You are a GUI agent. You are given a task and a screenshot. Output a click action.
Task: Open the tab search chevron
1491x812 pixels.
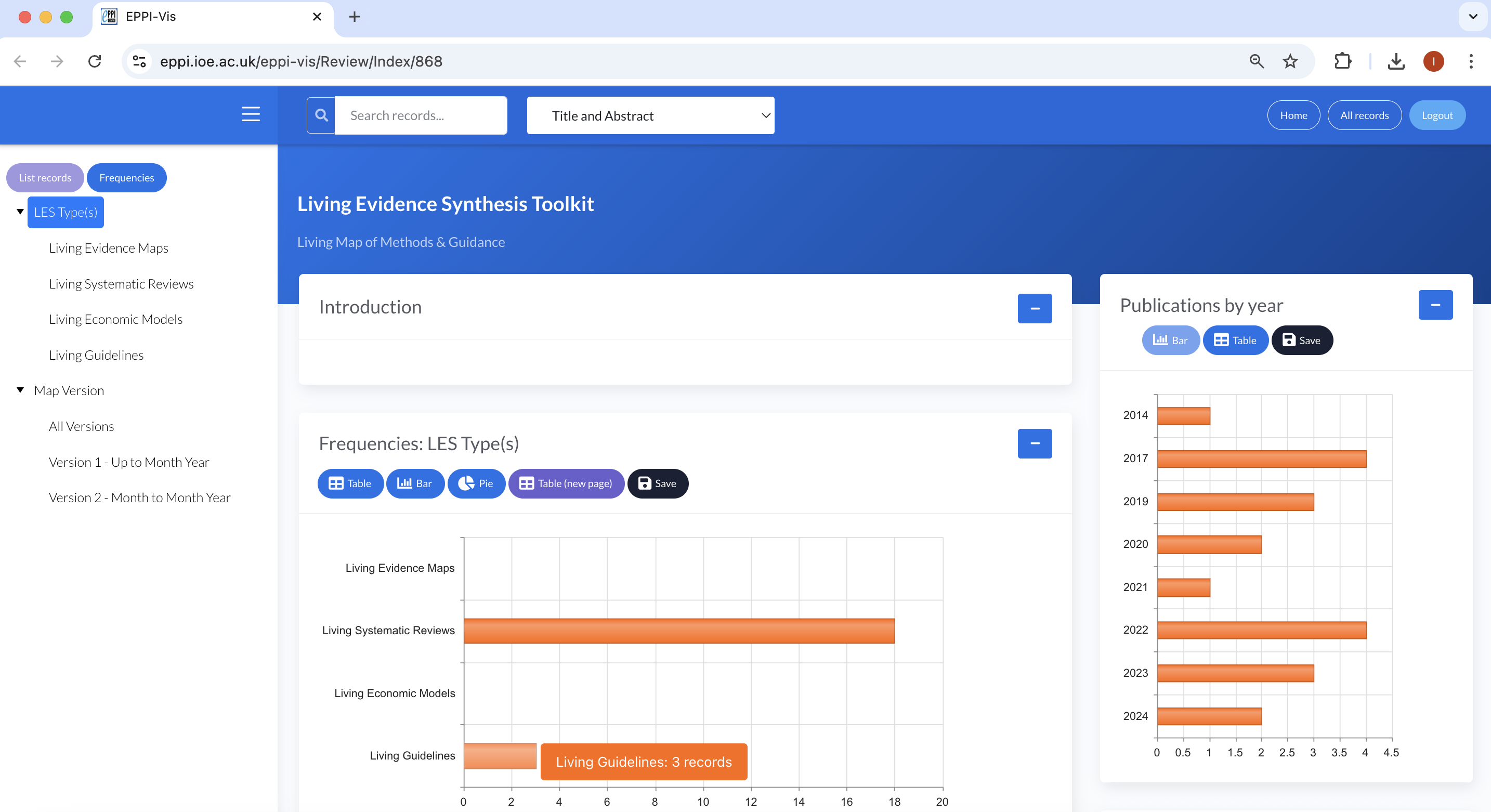coord(1472,17)
